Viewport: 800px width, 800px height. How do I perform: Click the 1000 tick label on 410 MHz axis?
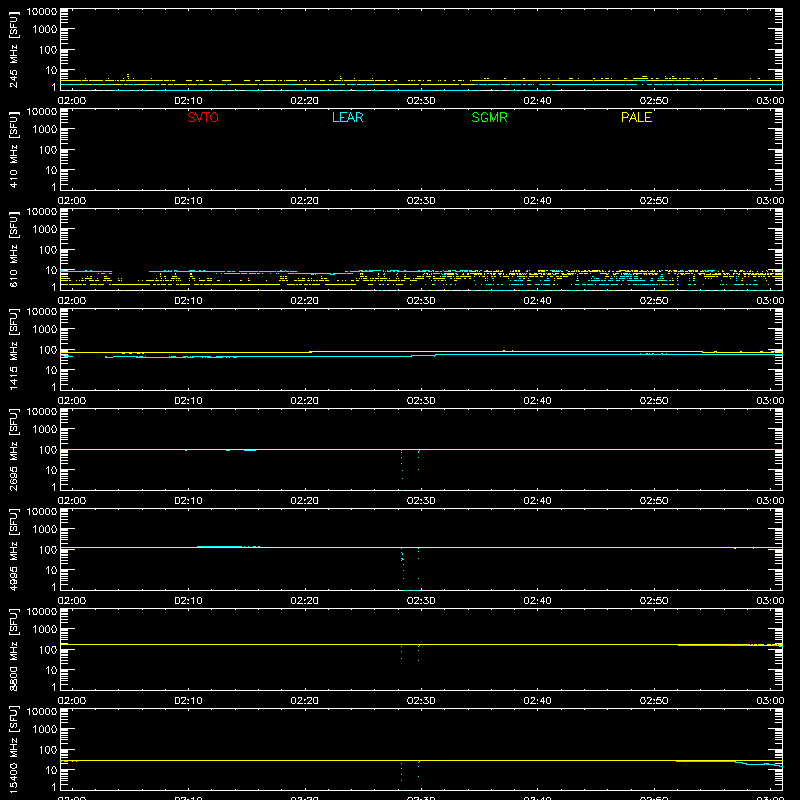tap(45, 130)
